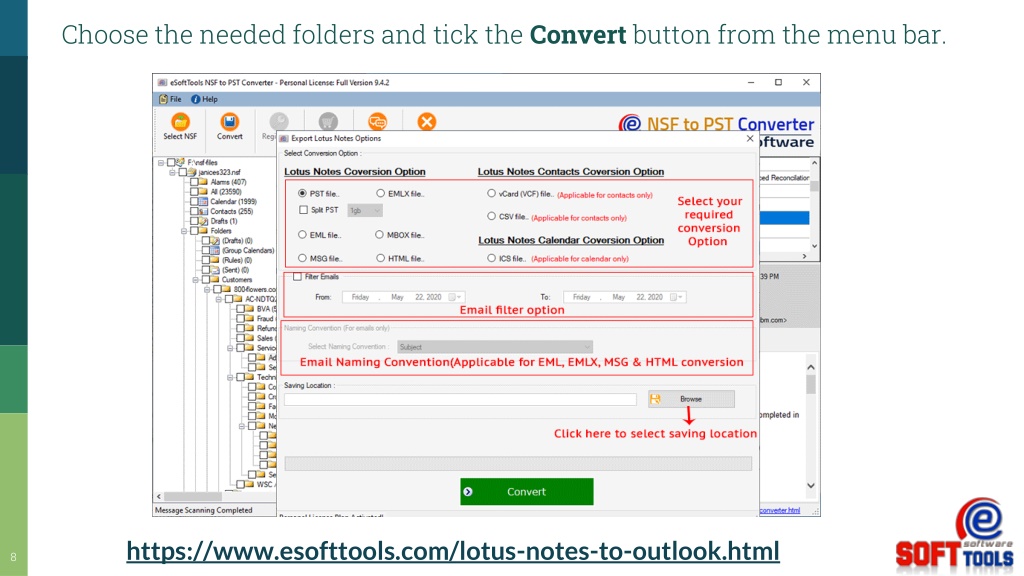Click the (Group Calendars) calendar icon

click(x=216, y=250)
